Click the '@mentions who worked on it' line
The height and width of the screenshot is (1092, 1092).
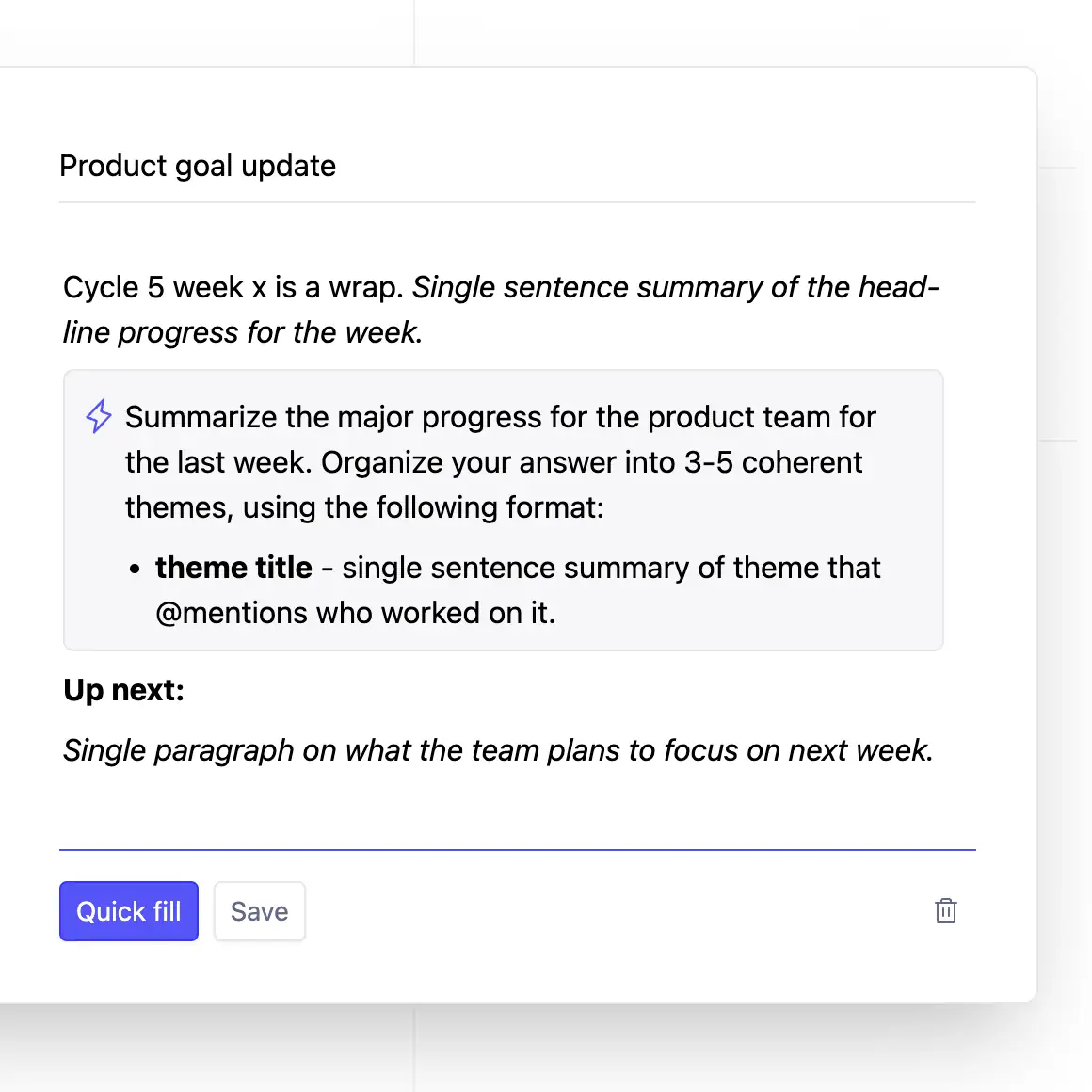click(x=355, y=613)
